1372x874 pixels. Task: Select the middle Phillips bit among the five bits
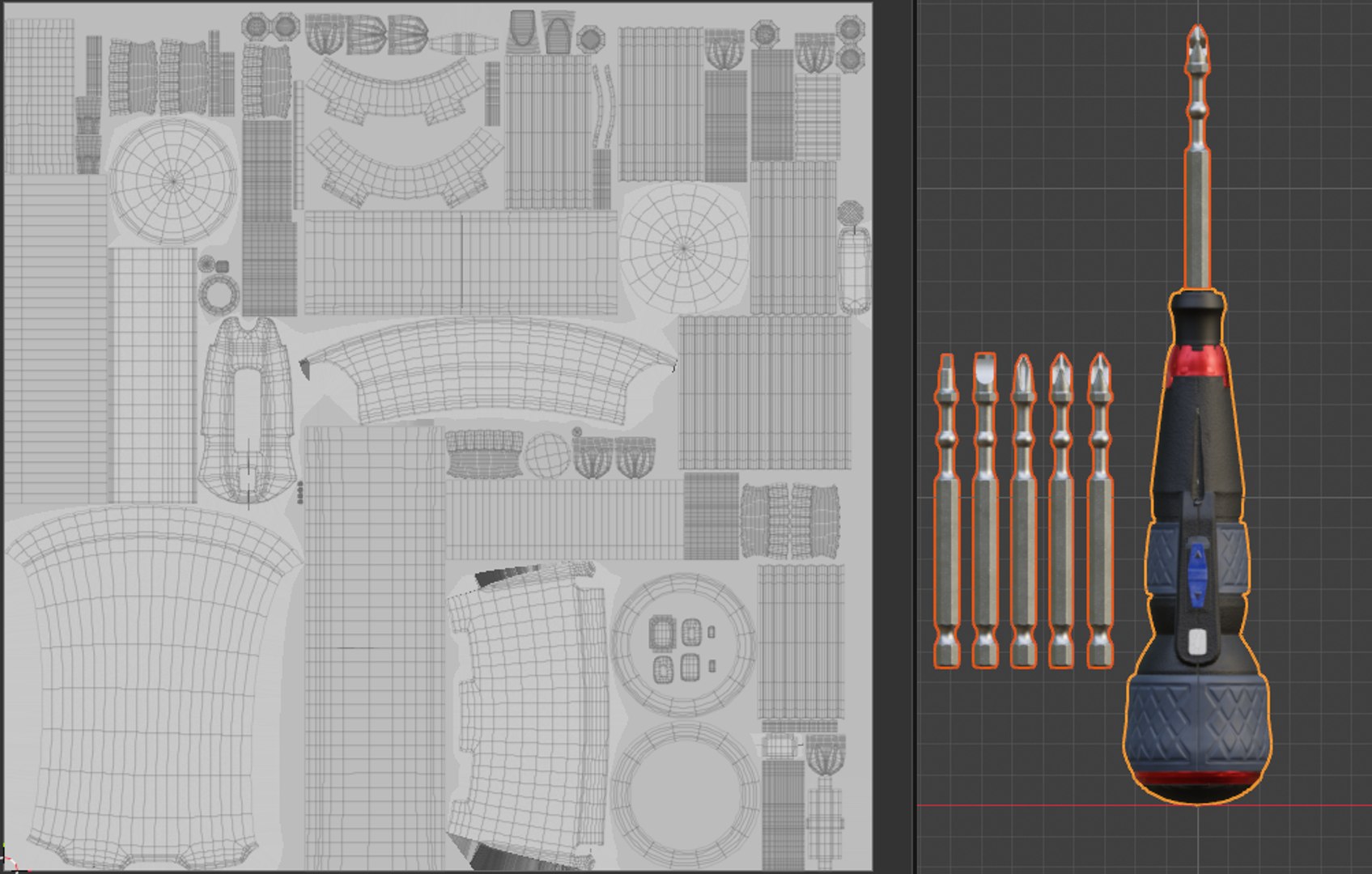pyautogui.click(x=1023, y=511)
